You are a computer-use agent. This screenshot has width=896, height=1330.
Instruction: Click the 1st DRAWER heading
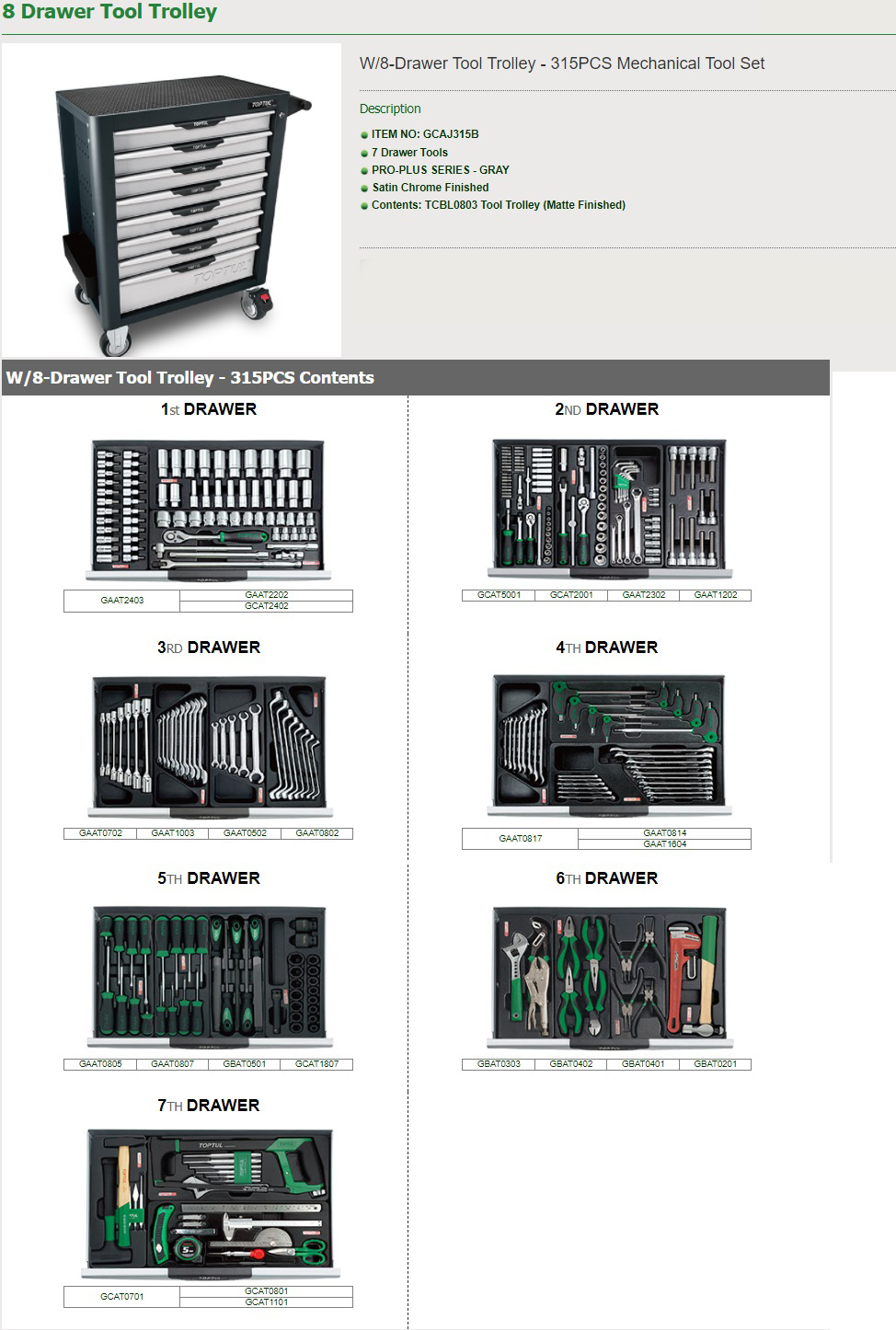pos(208,409)
